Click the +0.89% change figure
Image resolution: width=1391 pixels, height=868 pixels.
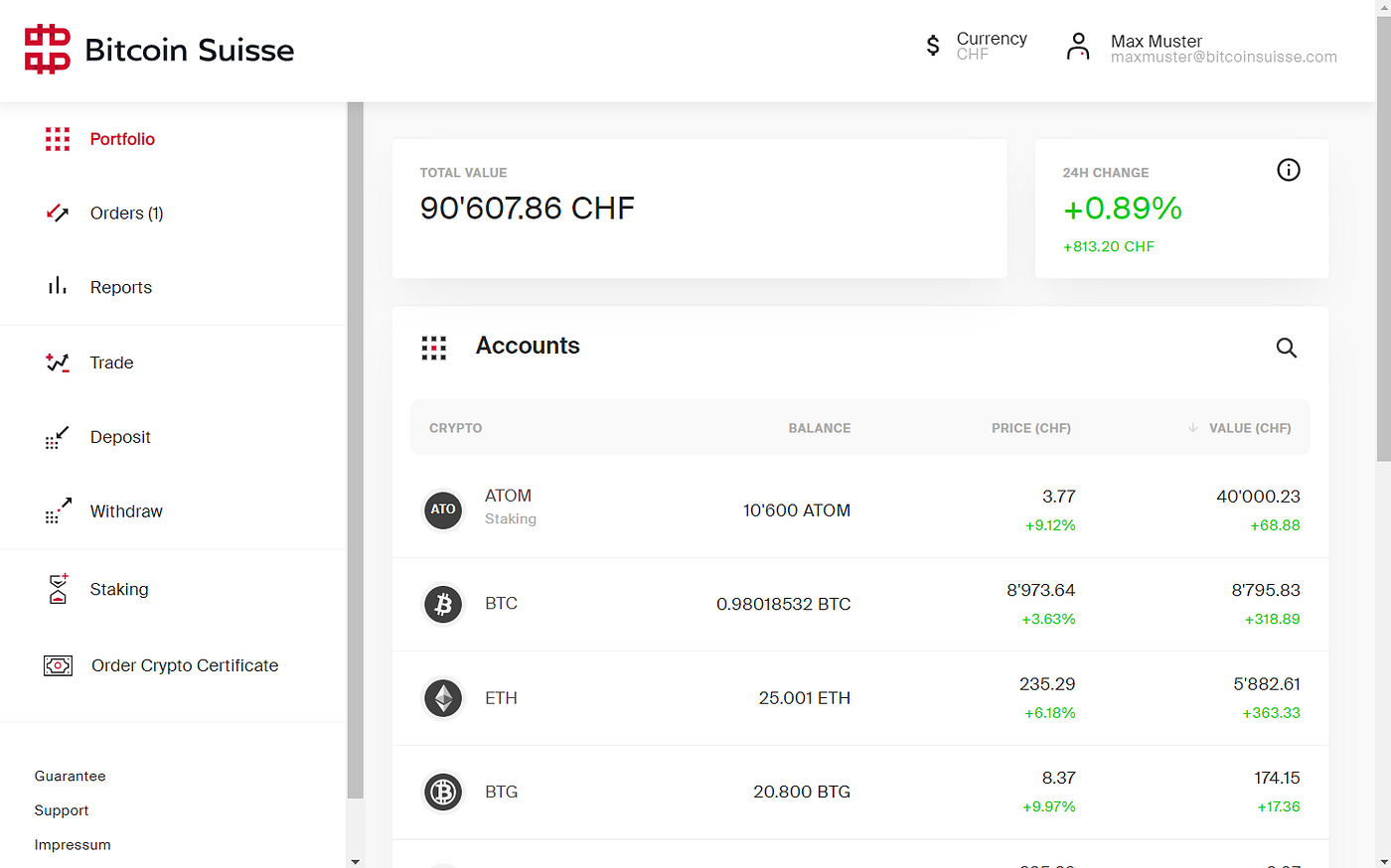[x=1123, y=208]
